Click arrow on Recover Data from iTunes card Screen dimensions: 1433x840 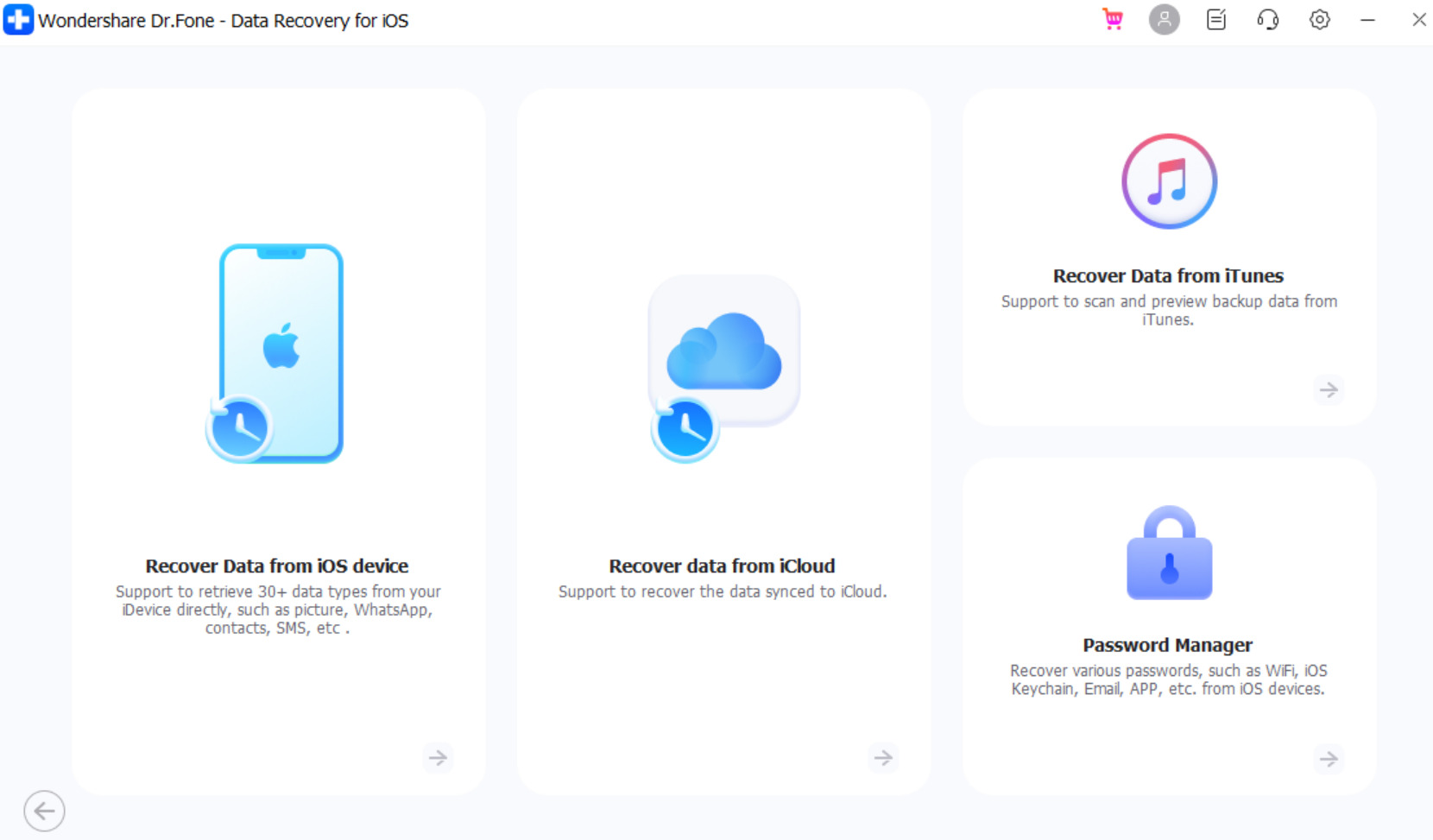(x=1329, y=390)
